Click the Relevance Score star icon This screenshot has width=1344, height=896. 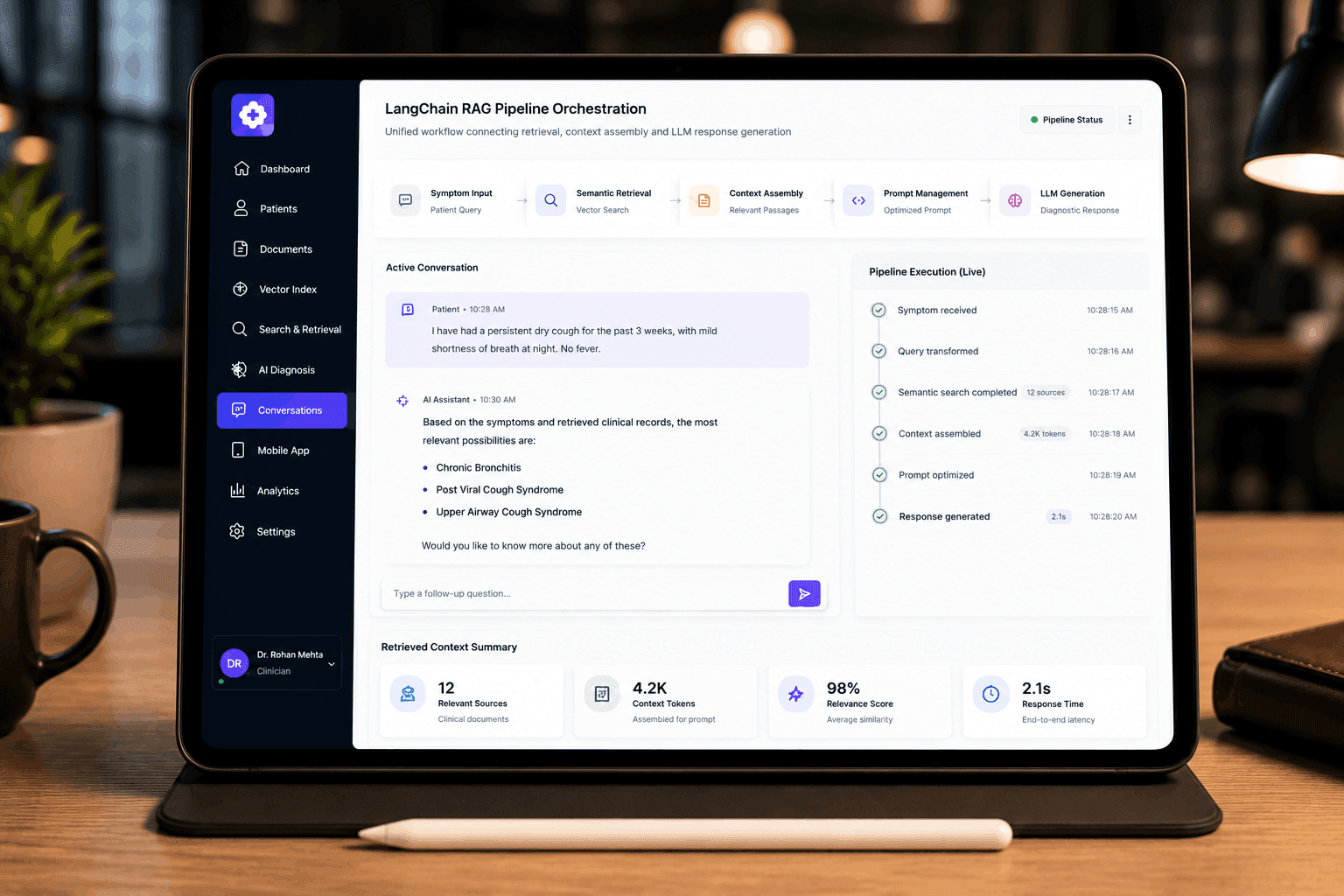point(795,694)
